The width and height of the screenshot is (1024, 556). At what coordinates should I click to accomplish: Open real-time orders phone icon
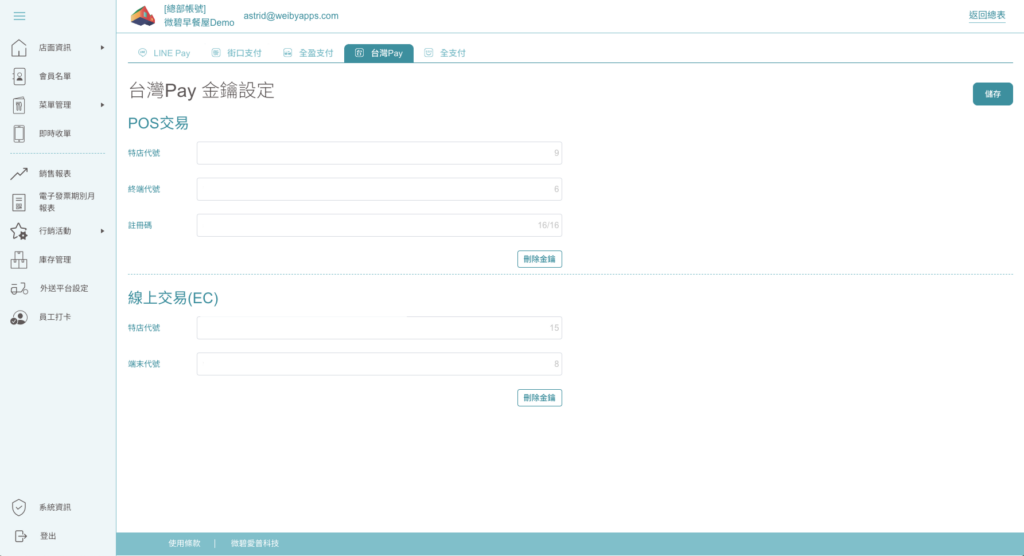[x=19, y=133]
